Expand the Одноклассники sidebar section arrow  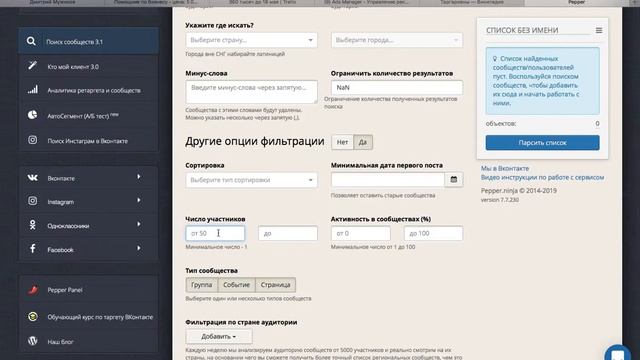139,224
